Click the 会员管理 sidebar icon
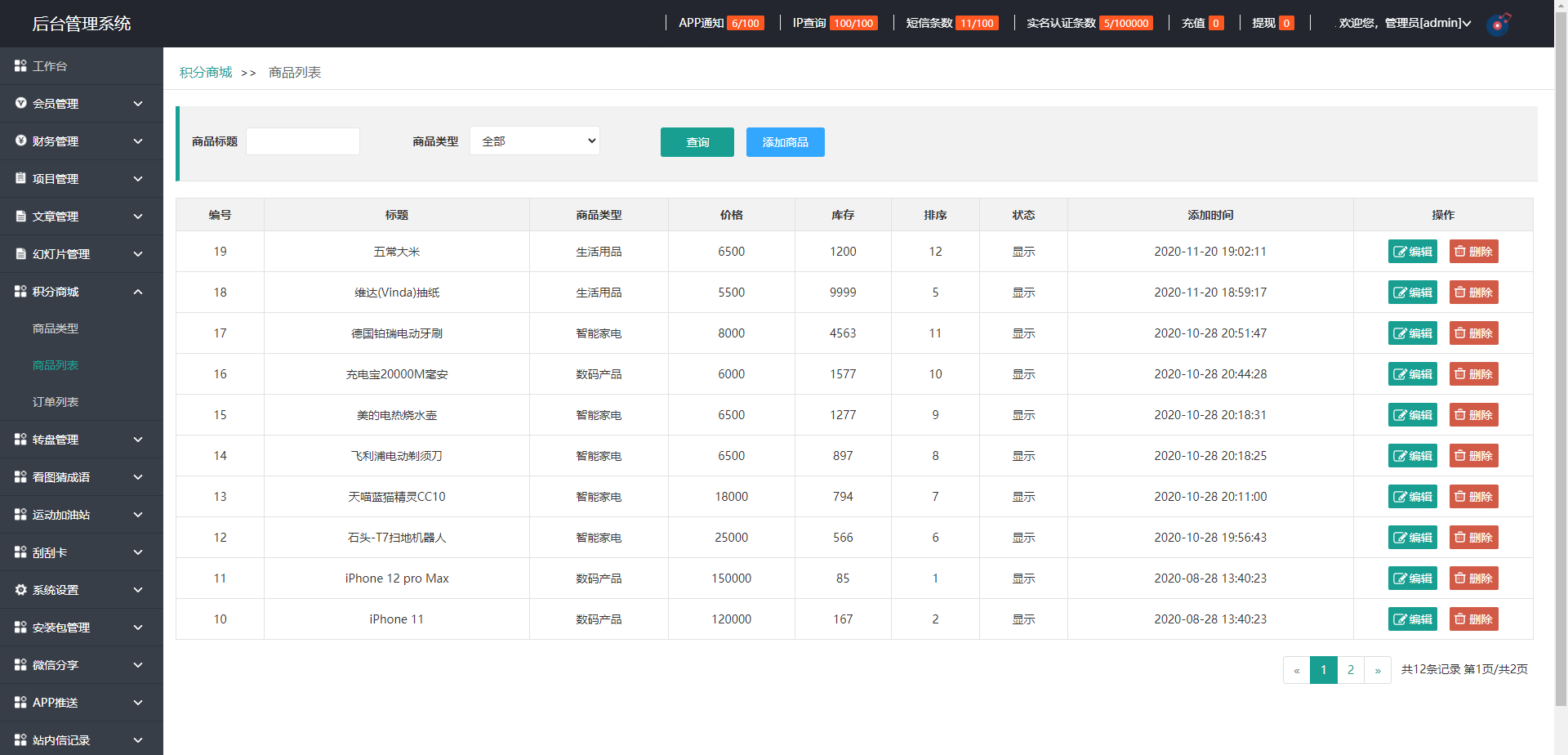 coord(20,103)
